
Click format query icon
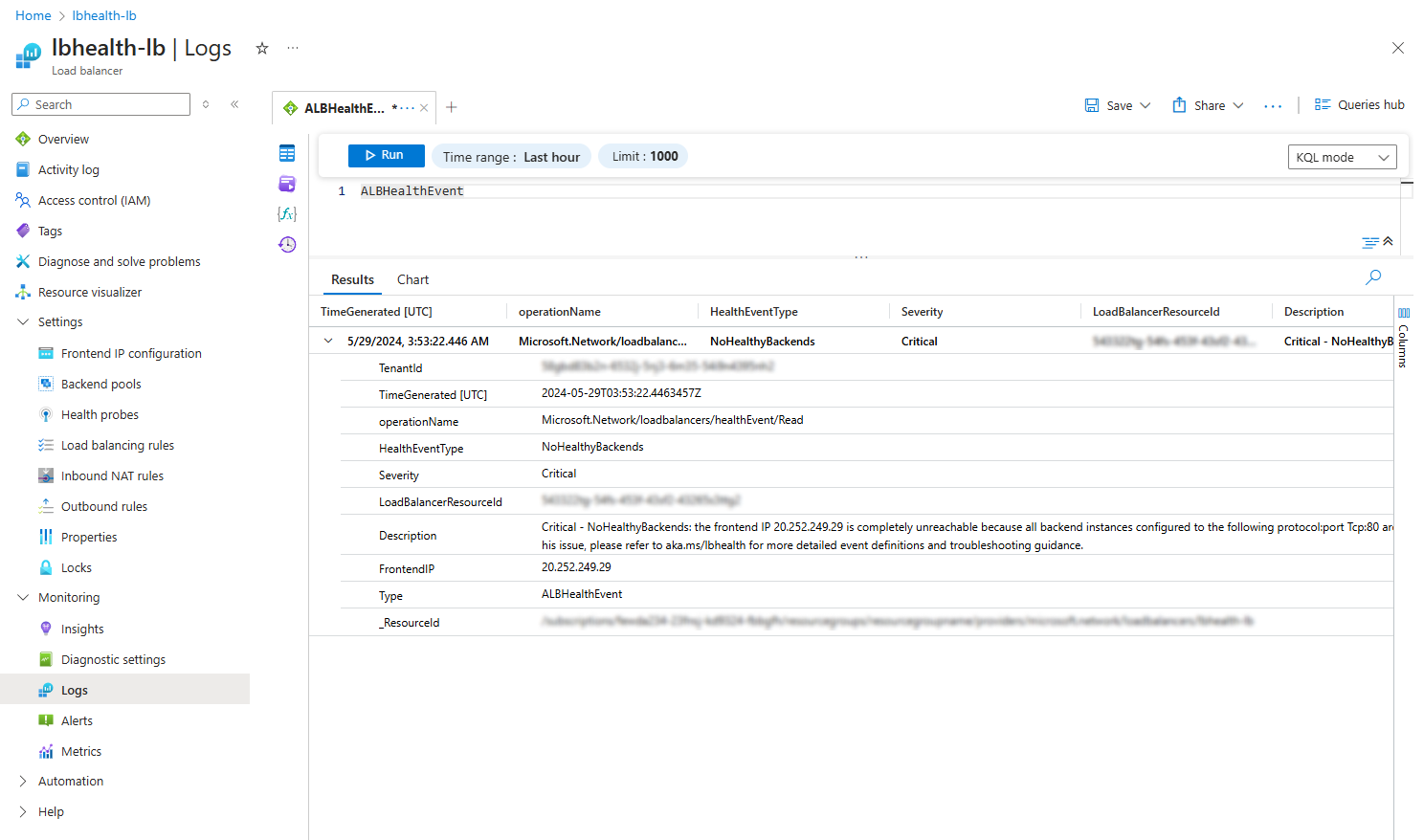1370,242
